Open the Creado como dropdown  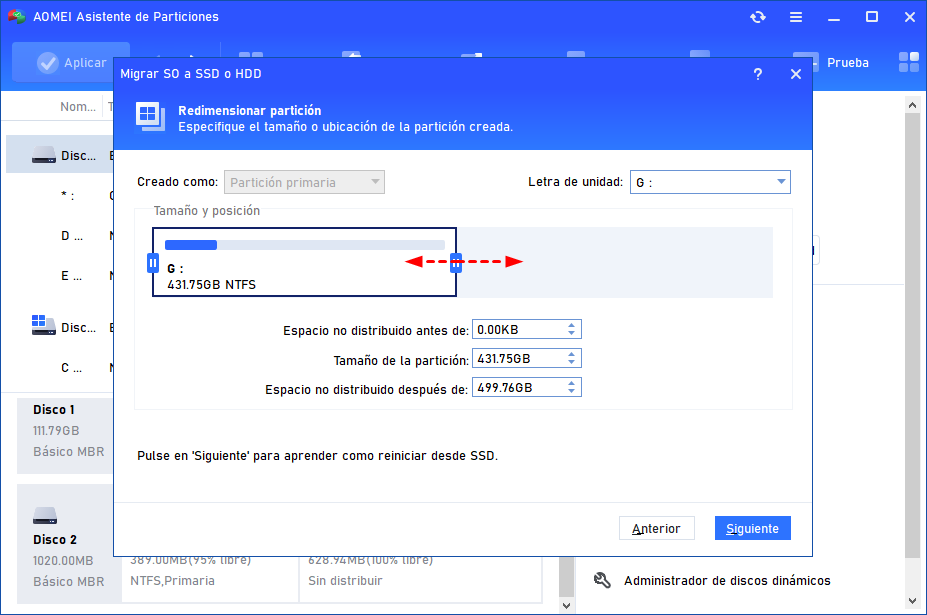click(375, 182)
